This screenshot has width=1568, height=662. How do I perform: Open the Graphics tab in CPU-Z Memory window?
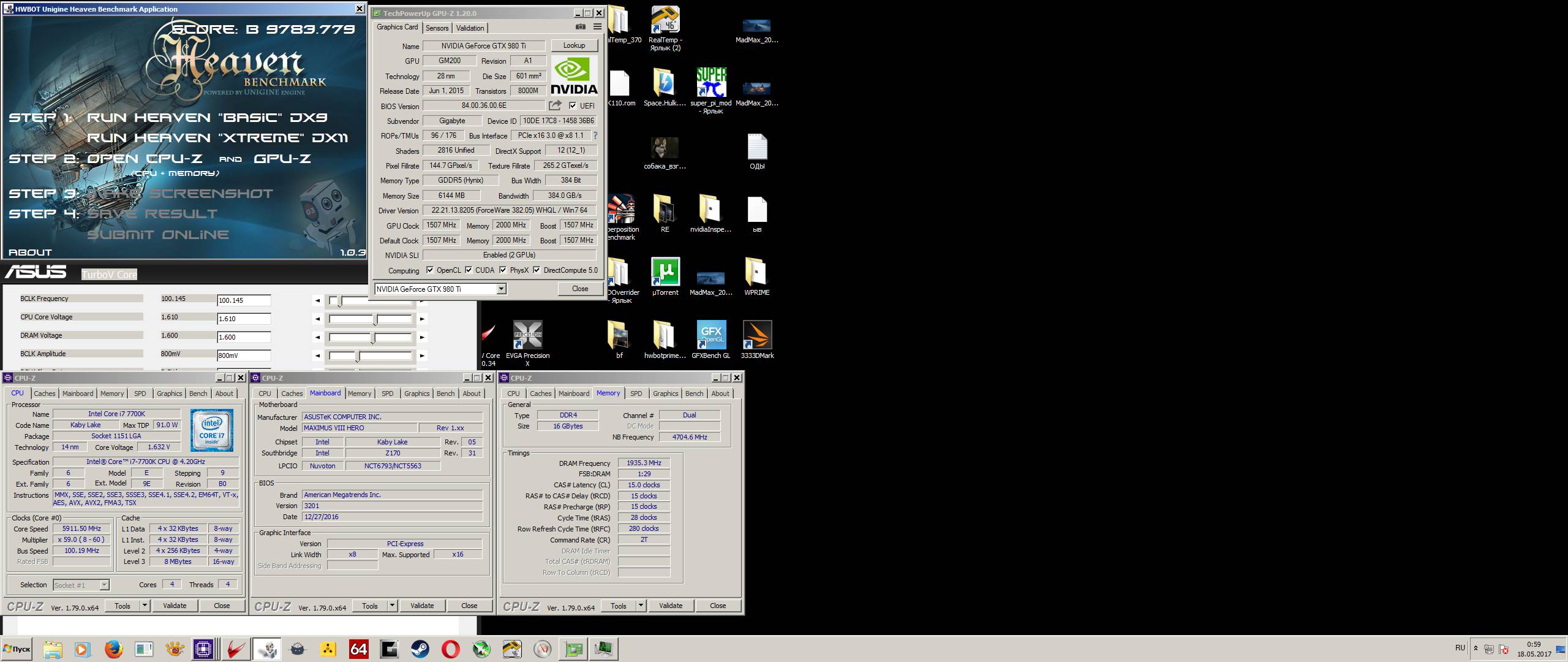click(666, 394)
